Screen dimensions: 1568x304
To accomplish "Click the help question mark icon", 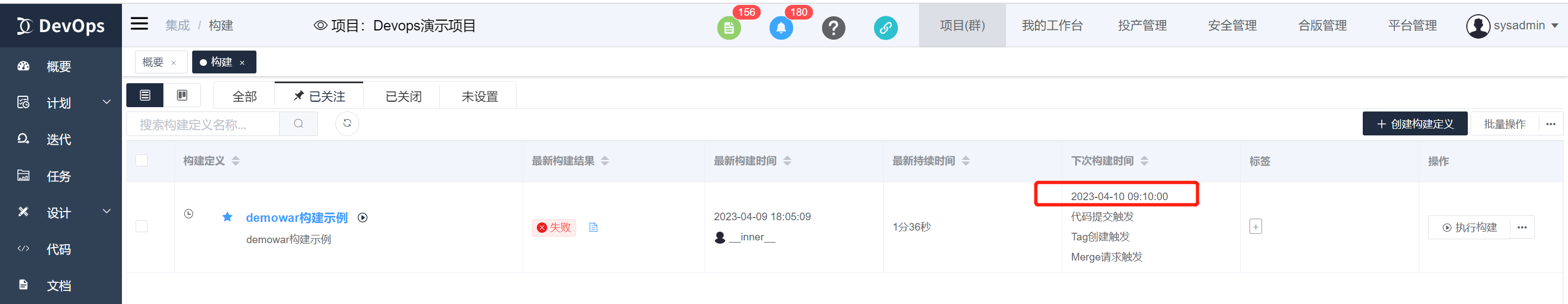I will pos(834,28).
